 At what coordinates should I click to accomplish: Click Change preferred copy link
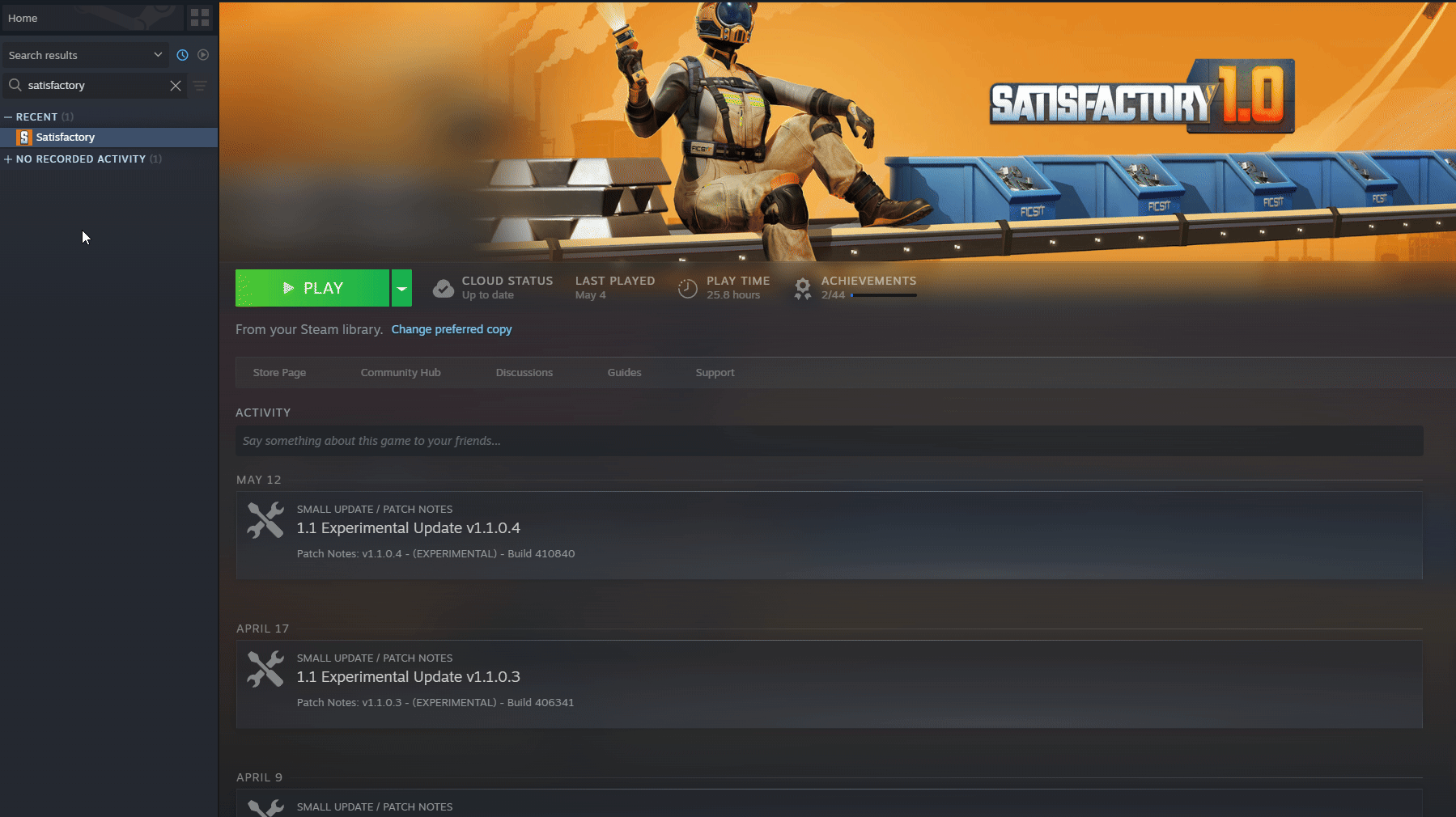452,329
